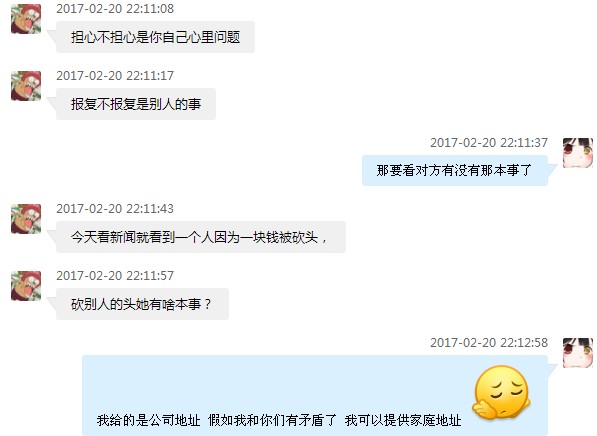Click sender avatar beside 22:11:43 message
The width and height of the screenshot is (597, 436).
[26, 219]
